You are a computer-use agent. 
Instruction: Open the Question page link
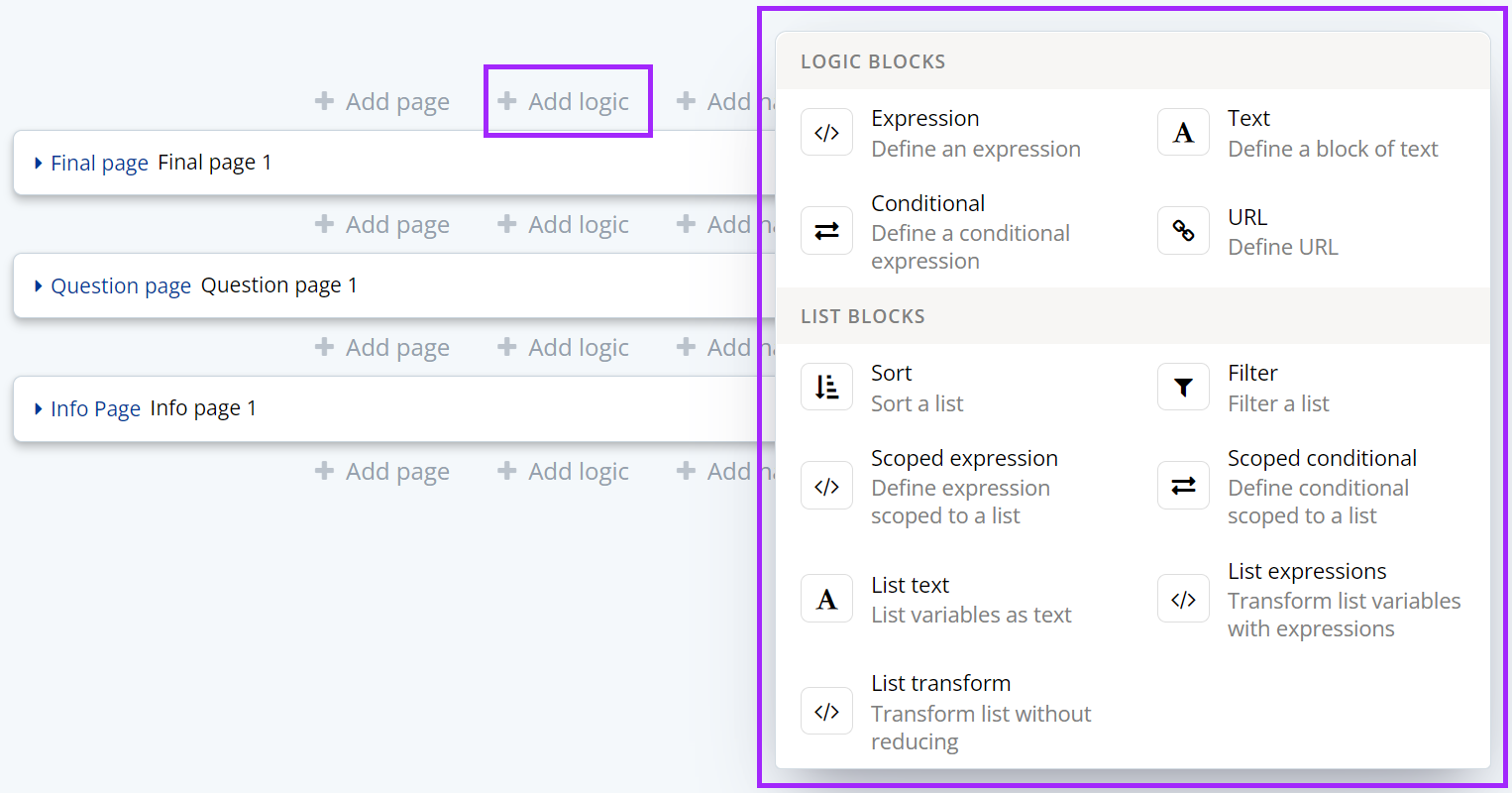click(121, 285)
